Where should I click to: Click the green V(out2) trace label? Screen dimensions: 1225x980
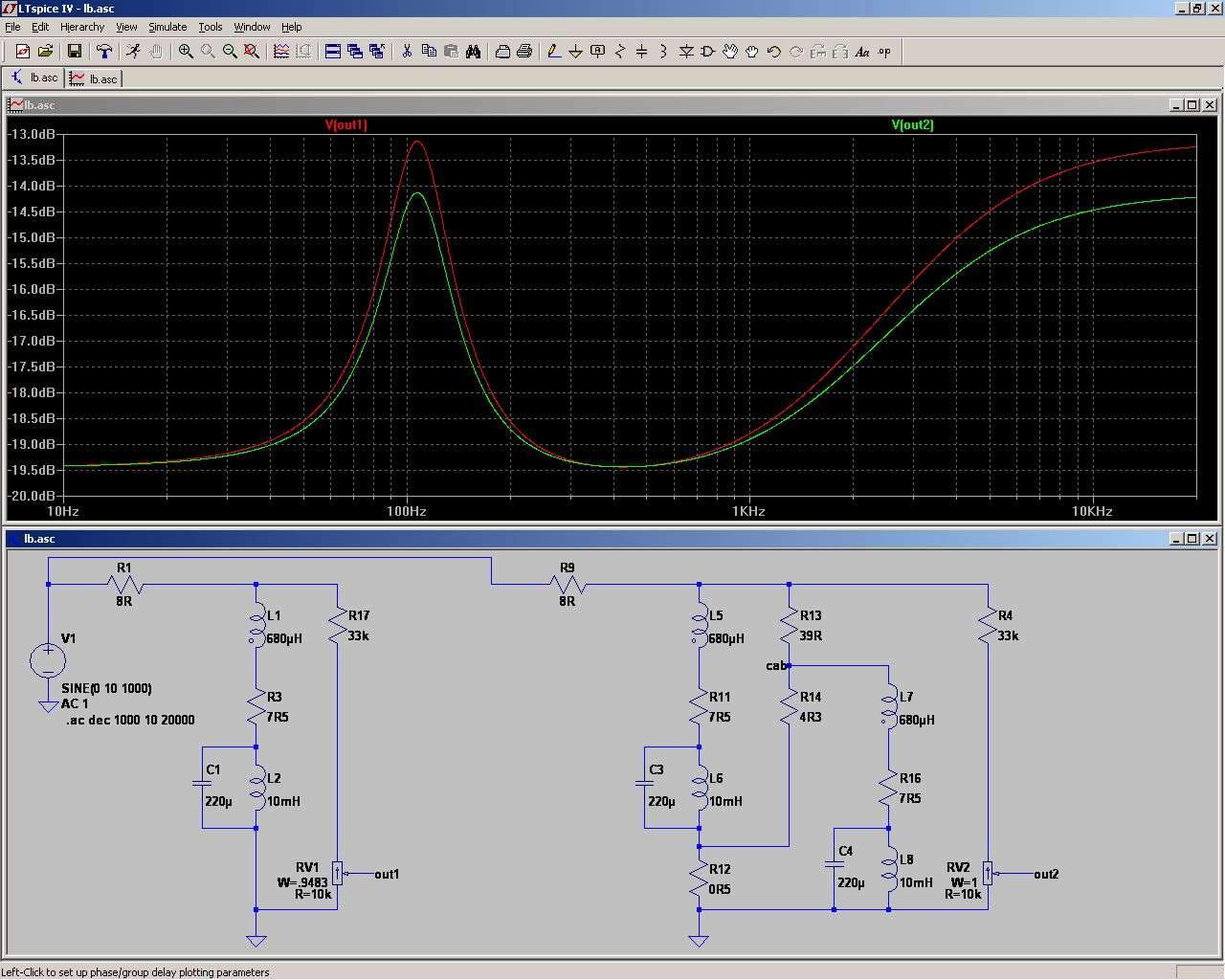(912, 124)
